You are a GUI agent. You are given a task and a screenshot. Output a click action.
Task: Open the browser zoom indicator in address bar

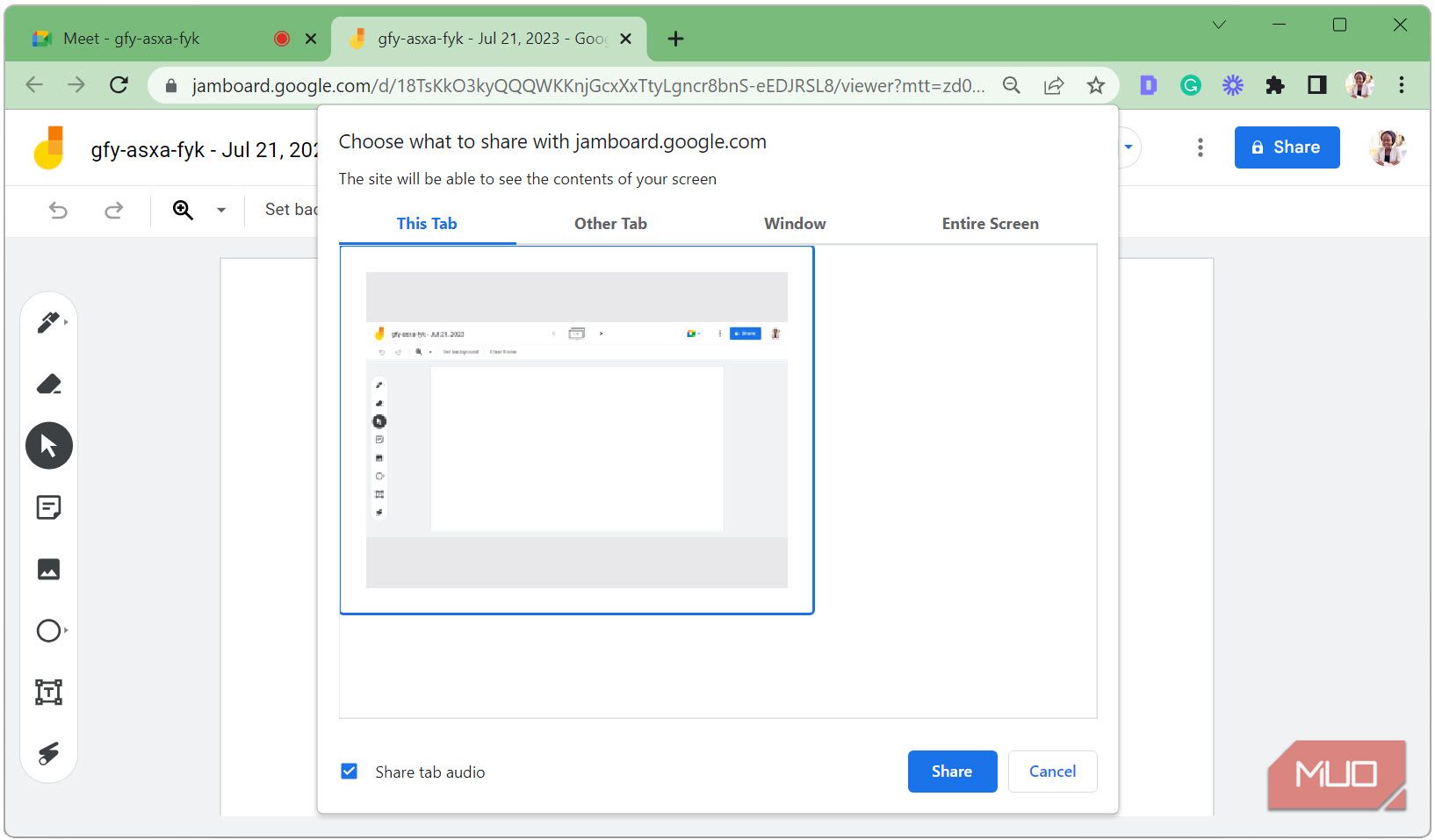[1012, 85]
